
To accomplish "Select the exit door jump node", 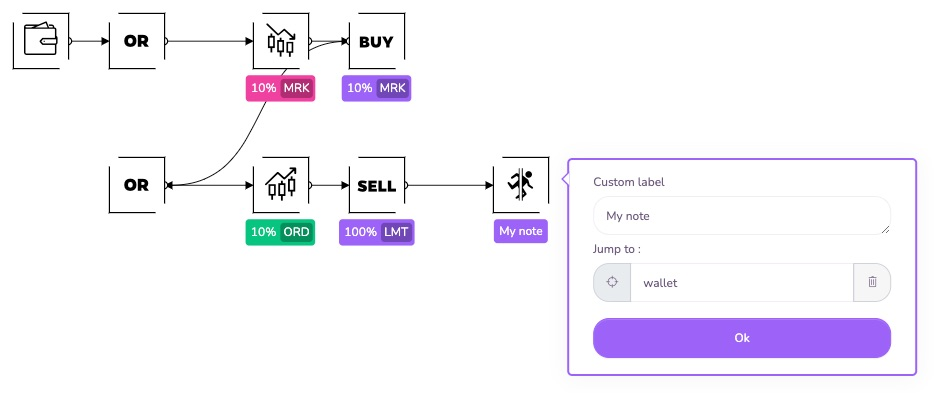I will pos(521,185).
